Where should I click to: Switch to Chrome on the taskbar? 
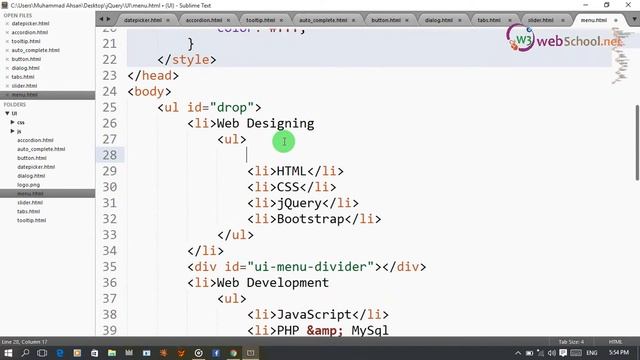pyautogui.click(x=233, y=353)
